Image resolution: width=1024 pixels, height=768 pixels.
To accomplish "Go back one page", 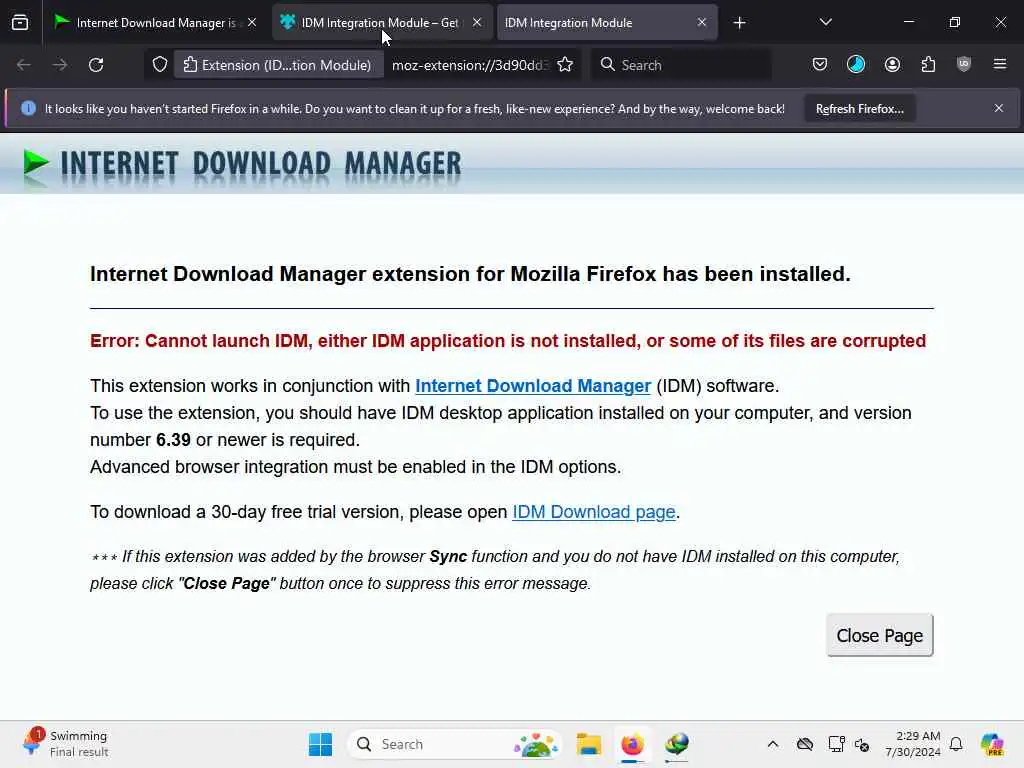I will click(24, 65).
